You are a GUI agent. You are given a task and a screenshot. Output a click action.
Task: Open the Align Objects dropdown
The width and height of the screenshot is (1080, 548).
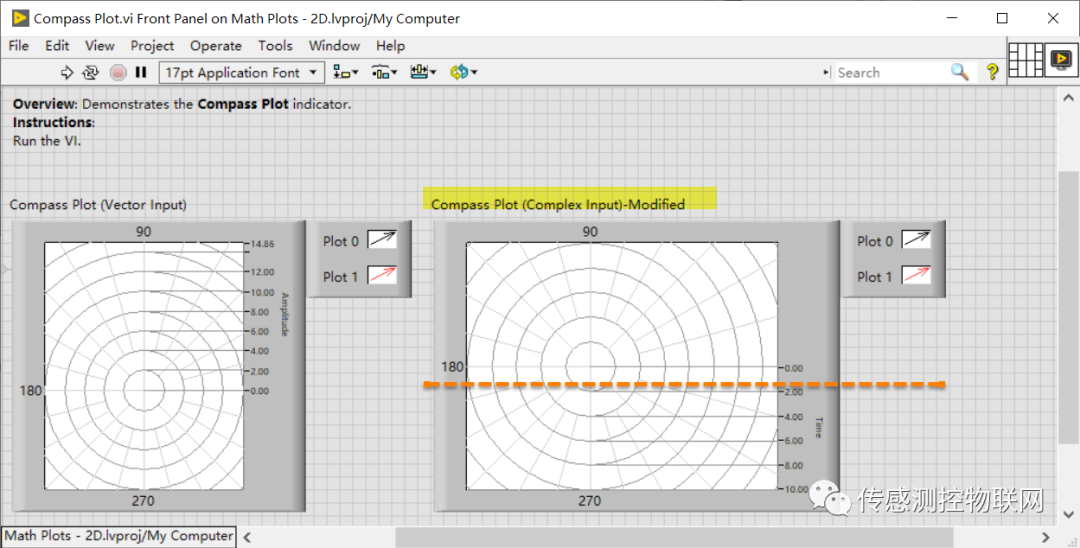[346, 72]
